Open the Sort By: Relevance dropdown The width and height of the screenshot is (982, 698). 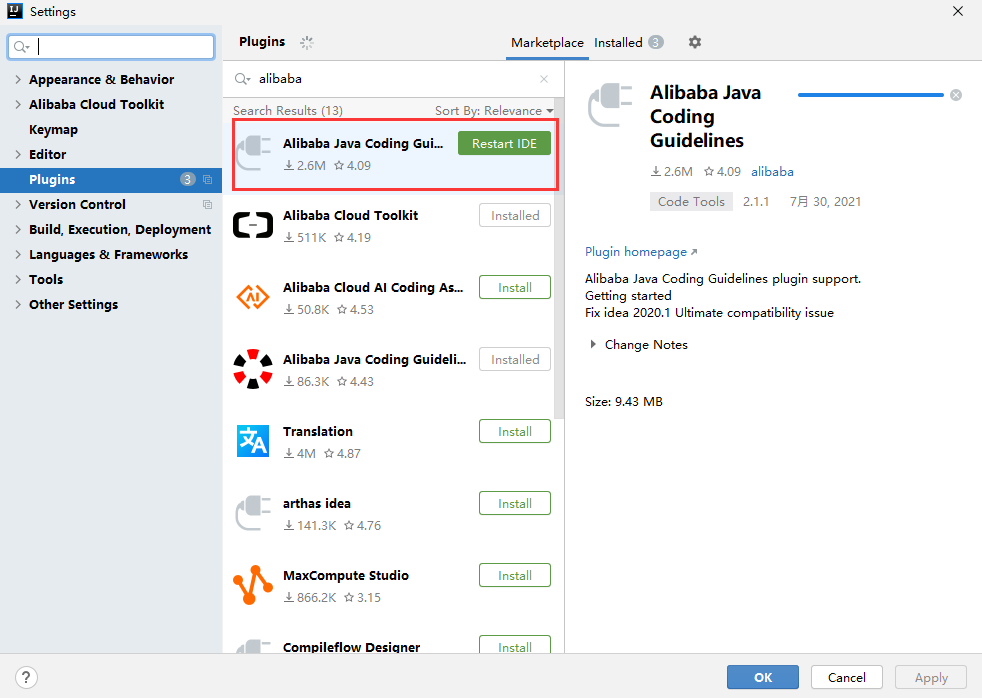tap(494, 111)
